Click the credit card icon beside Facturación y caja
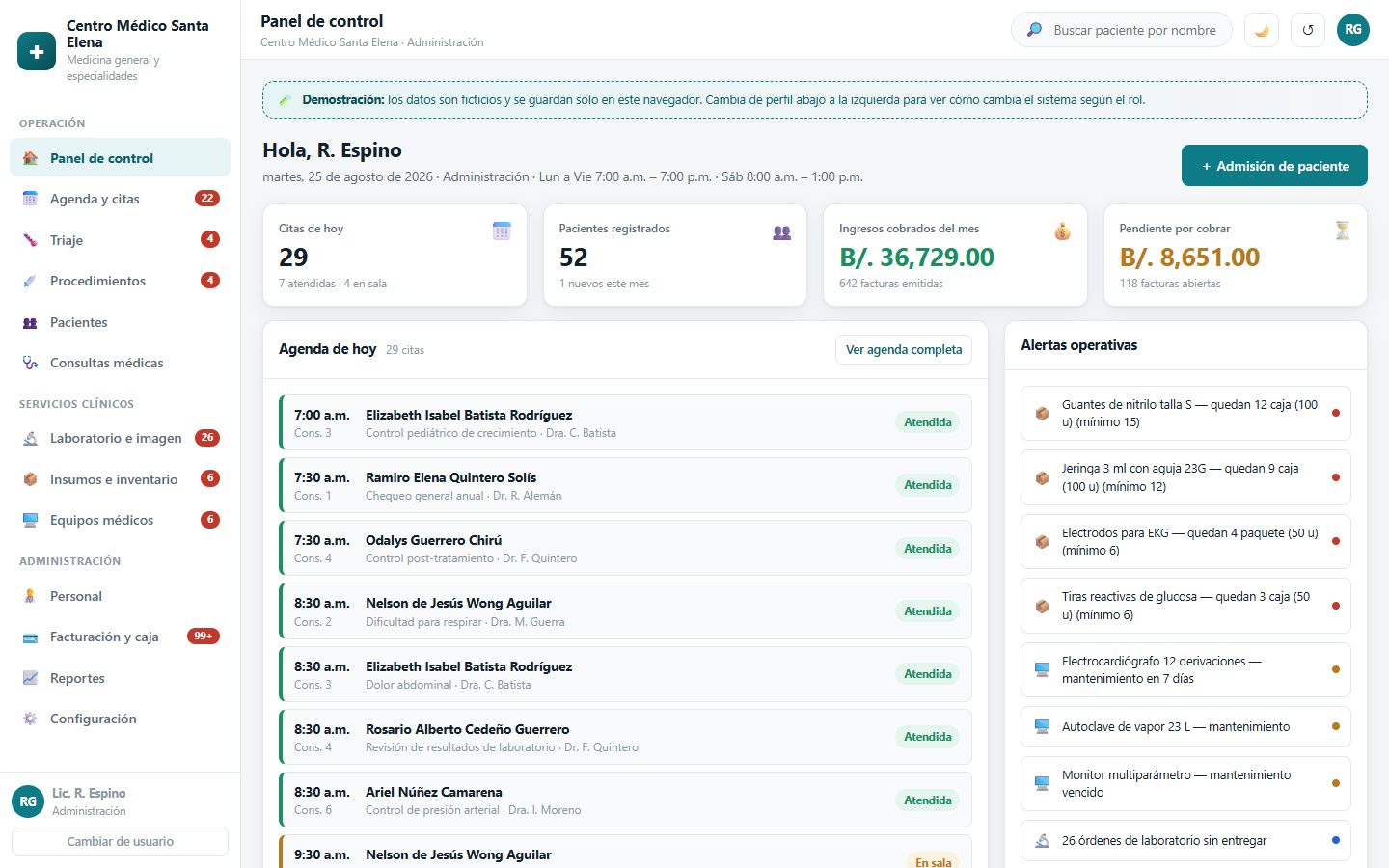Screen dimensions: 1389x868 [30, 637]
